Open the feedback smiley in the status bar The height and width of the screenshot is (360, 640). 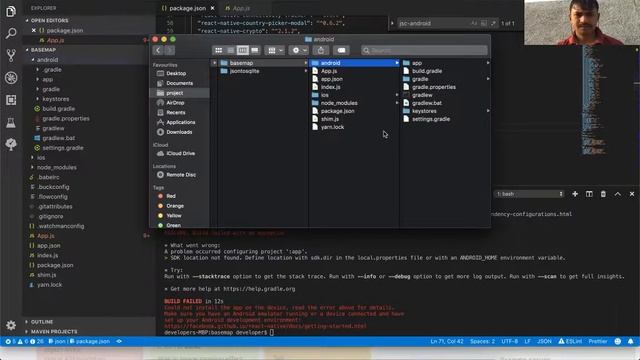pos(618,341)
